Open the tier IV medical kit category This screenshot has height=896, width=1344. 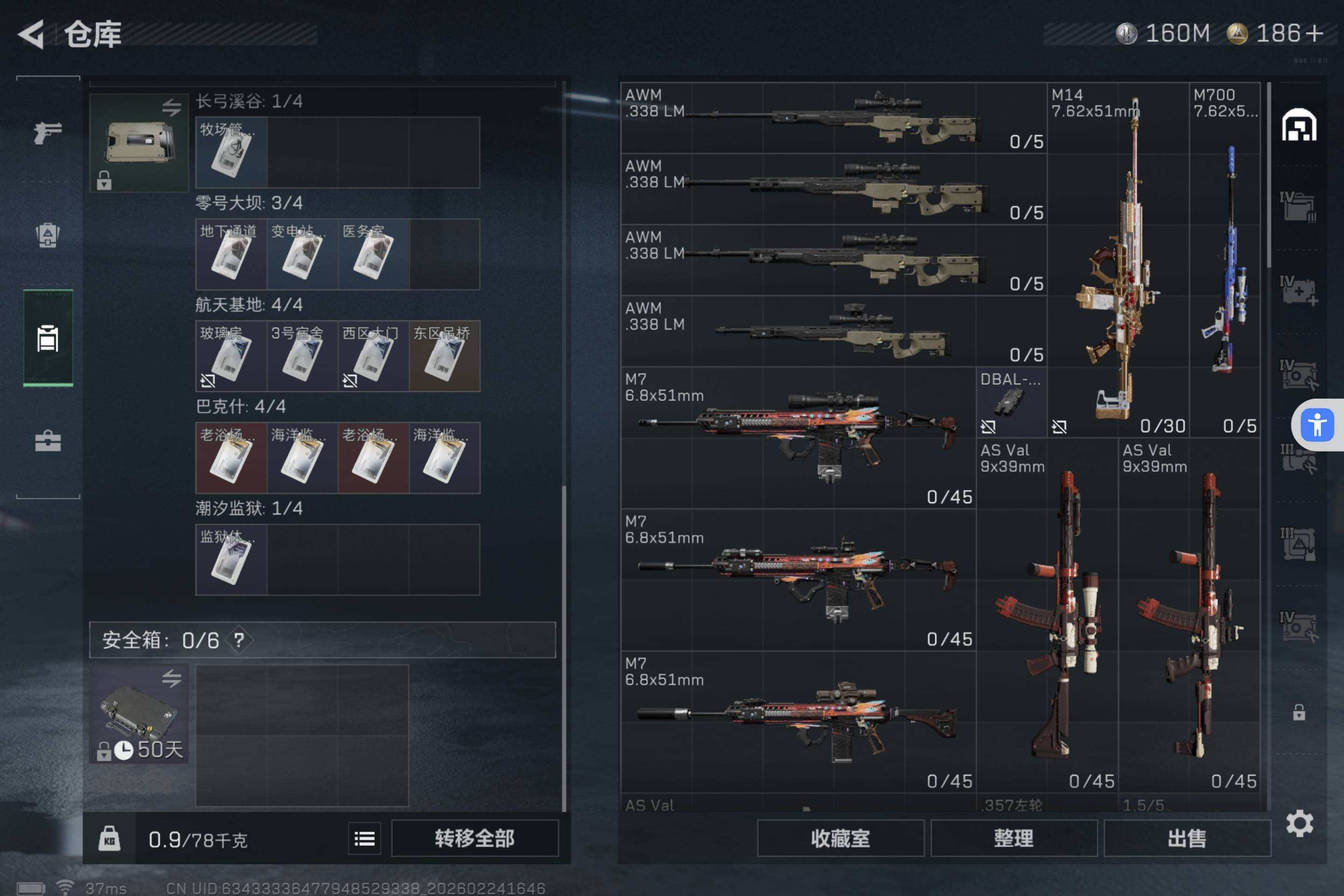[x=1298, y=291]
